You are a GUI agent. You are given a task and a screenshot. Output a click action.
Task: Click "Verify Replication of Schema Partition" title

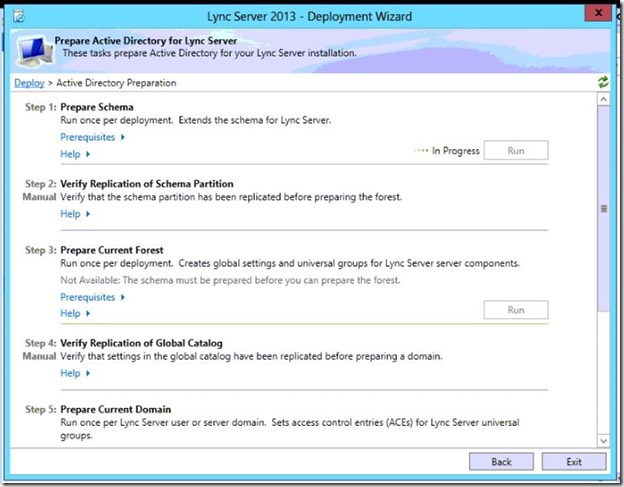click(147, 184)
